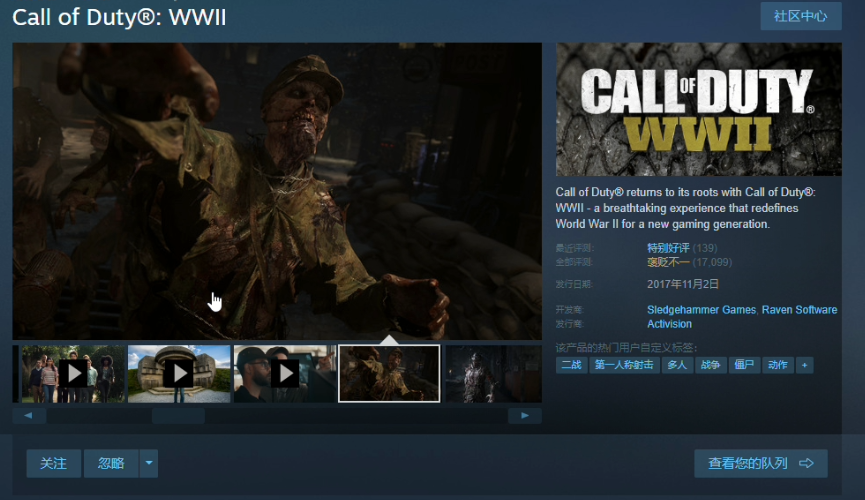865x500 pixels.
Task: Click the 褒贬不一 all reviews summary
Action: [x=668, y=262]
